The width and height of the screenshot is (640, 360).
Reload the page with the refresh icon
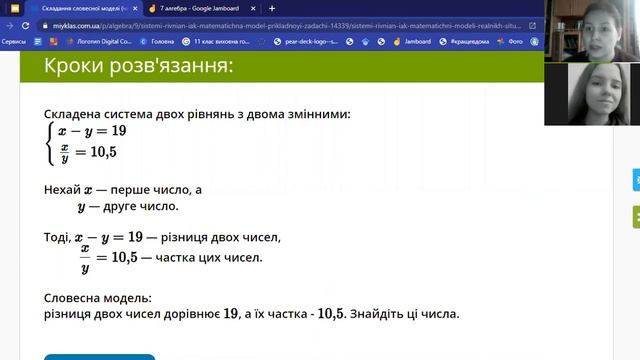pyautogui.click(x=26, y=26)
